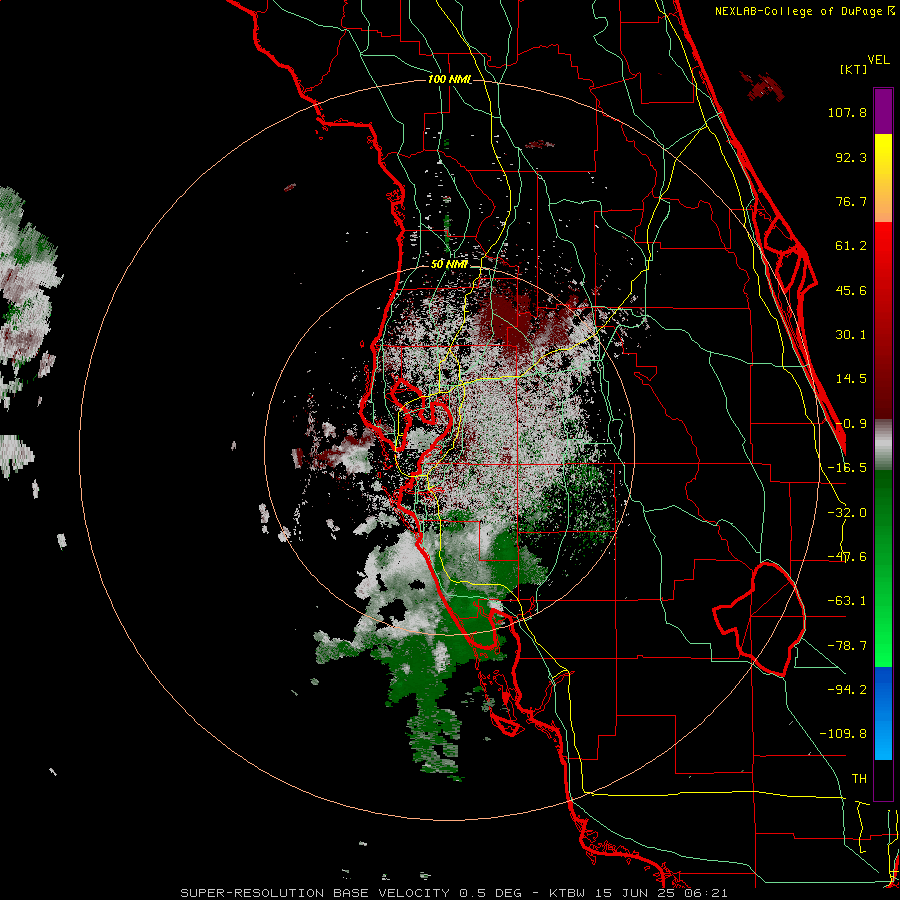Click the 30.1 velocity scale value
Viewport: 900px width, 900px height.
[851, 335]
